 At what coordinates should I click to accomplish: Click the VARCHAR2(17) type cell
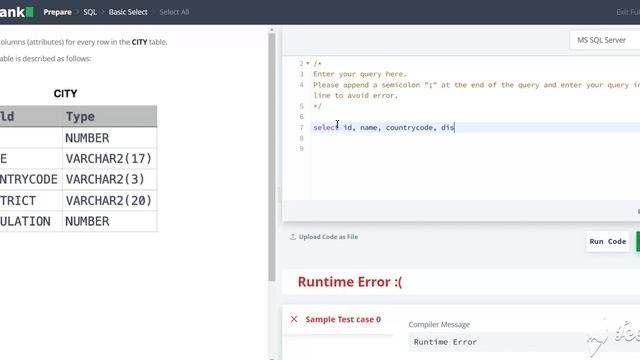[x=109, y=158]
